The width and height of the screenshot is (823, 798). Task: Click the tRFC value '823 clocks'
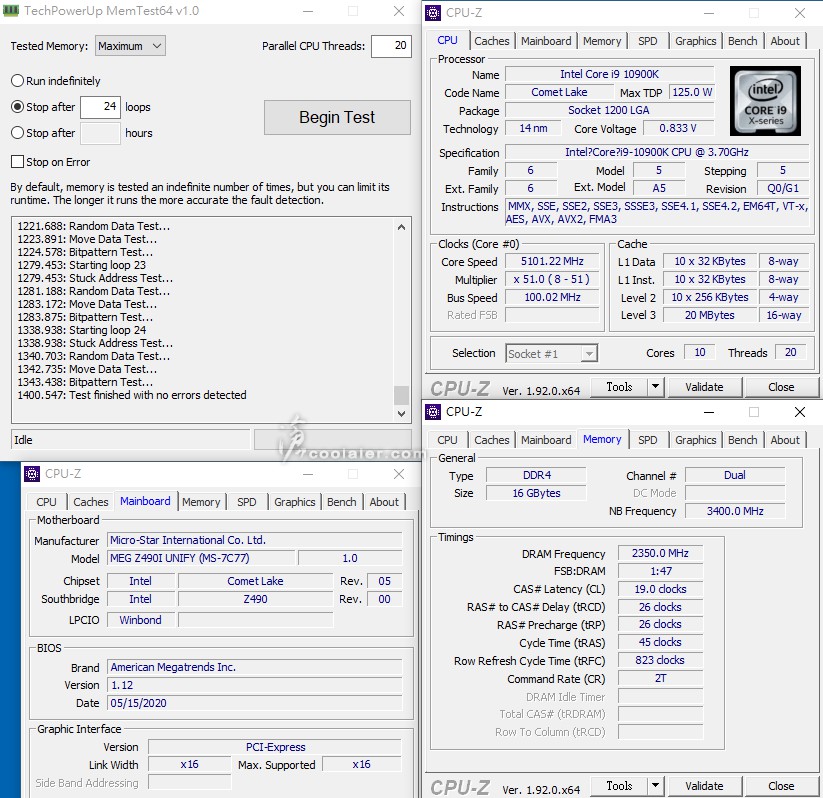[x=660, y=660]
